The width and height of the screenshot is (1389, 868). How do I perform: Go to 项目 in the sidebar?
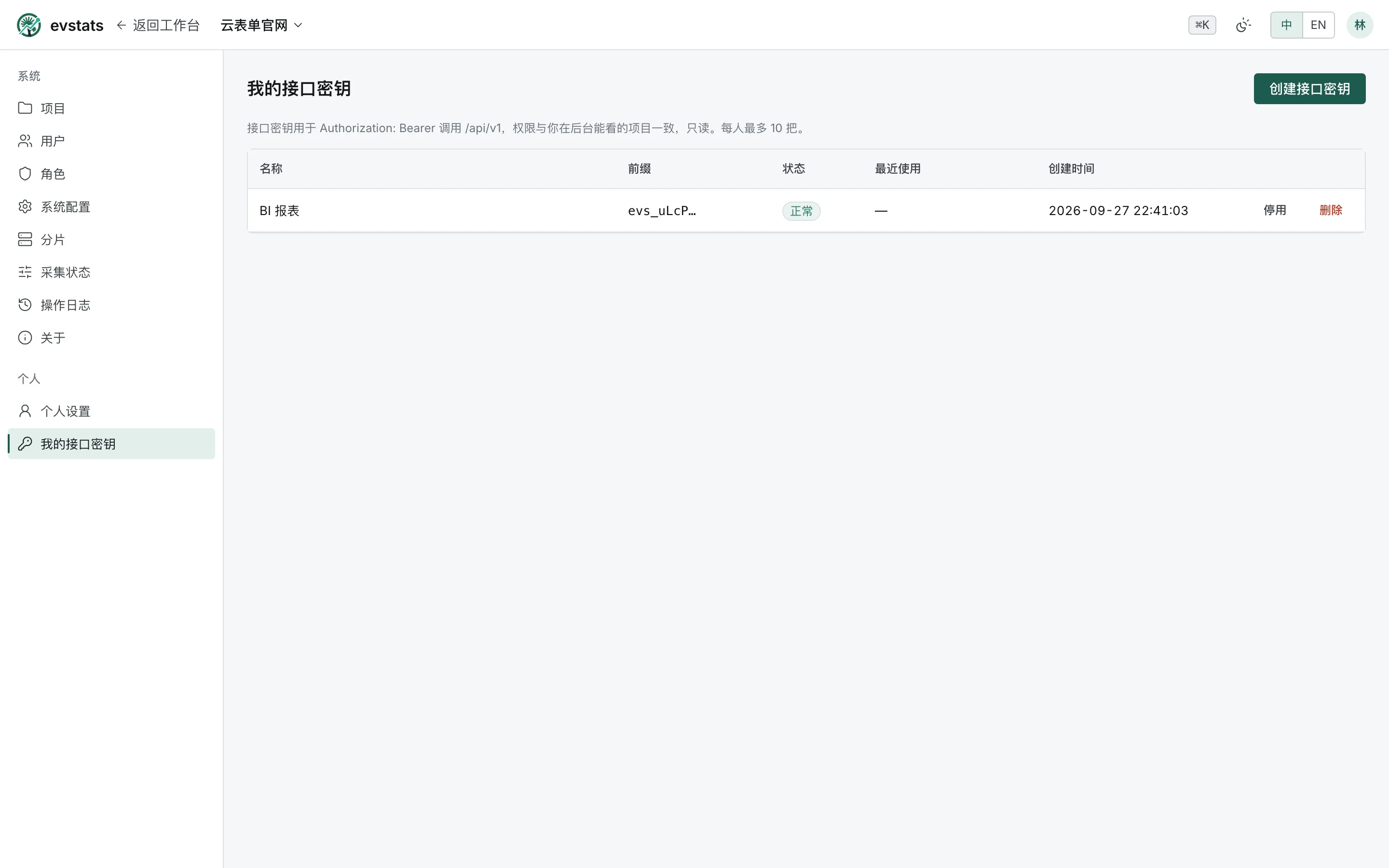[111, 108]
